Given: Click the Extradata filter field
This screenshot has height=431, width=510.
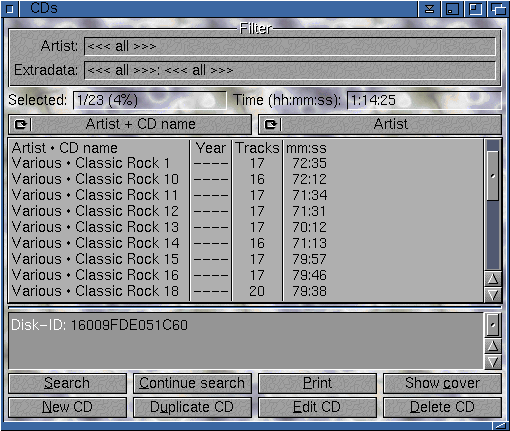Looking at the screenshot, I should 290,70.
